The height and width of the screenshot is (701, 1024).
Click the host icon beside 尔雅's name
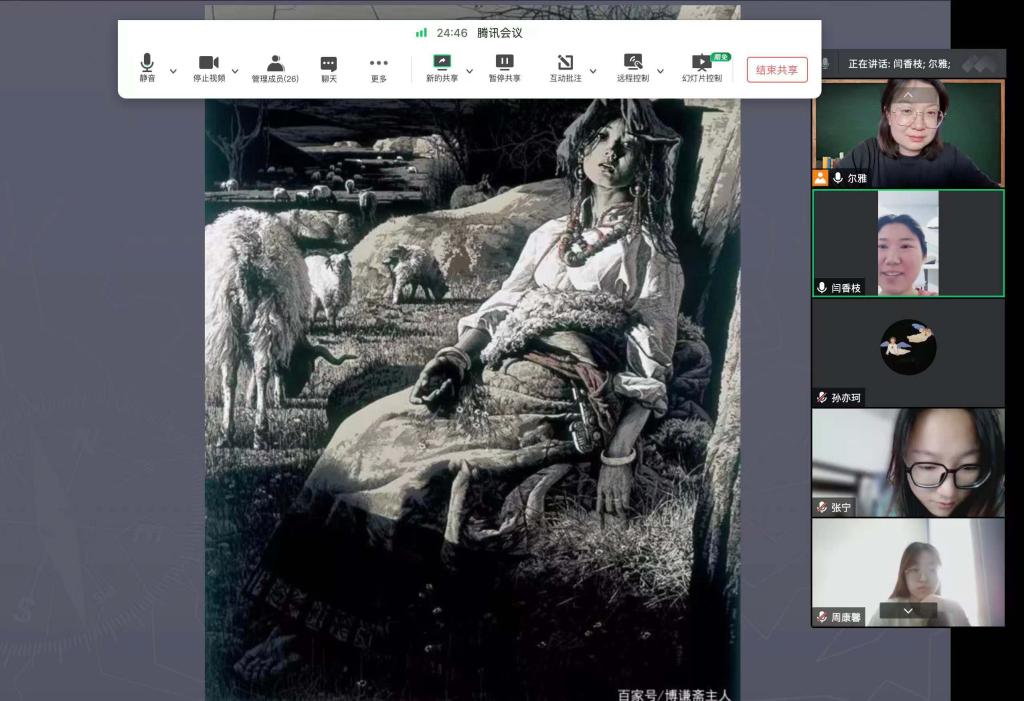click(820, 178)
